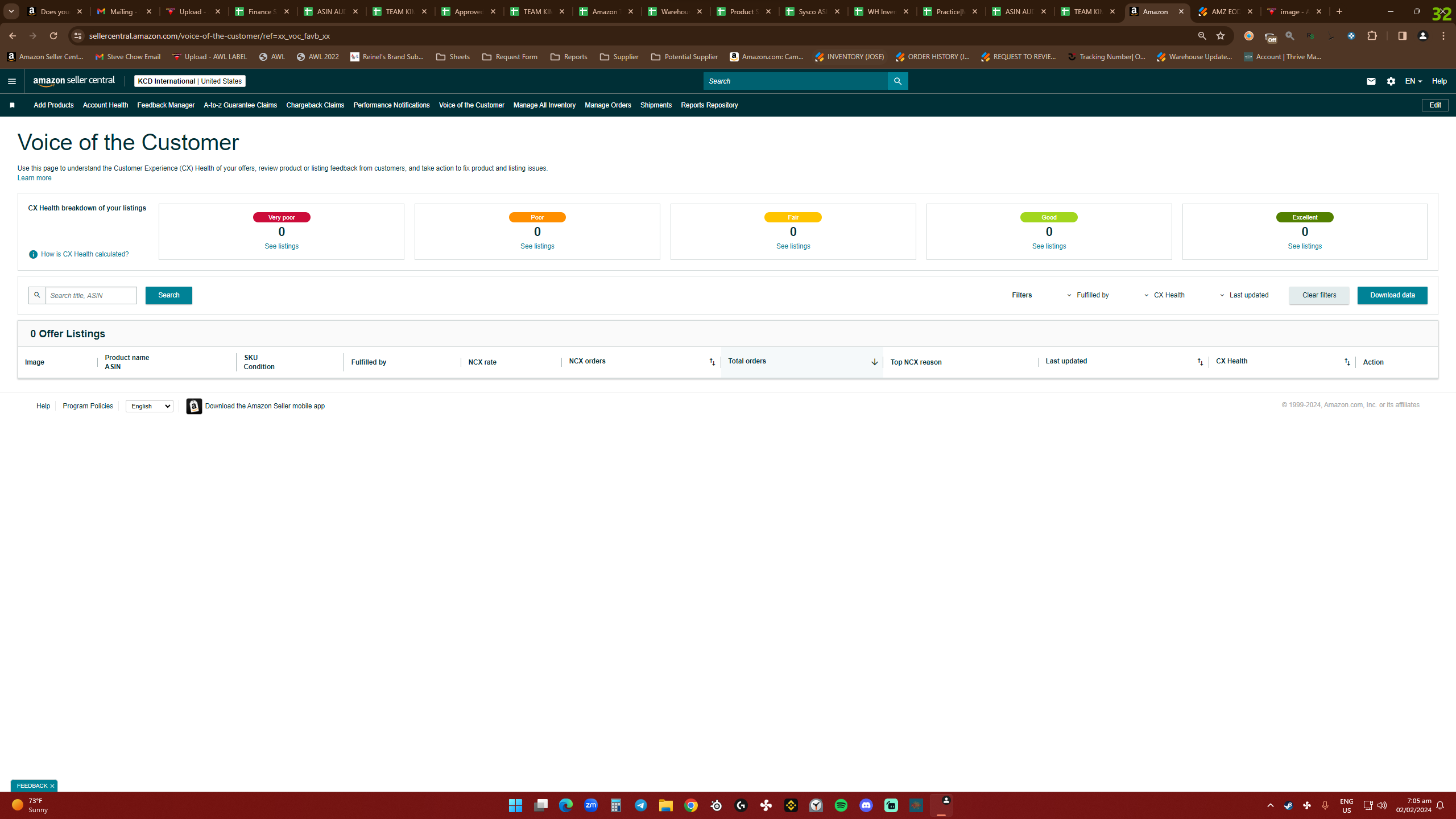This screenshot has height=819, width=1456.
Task: Click the teal Search button
Action: (x=169, y=295)
